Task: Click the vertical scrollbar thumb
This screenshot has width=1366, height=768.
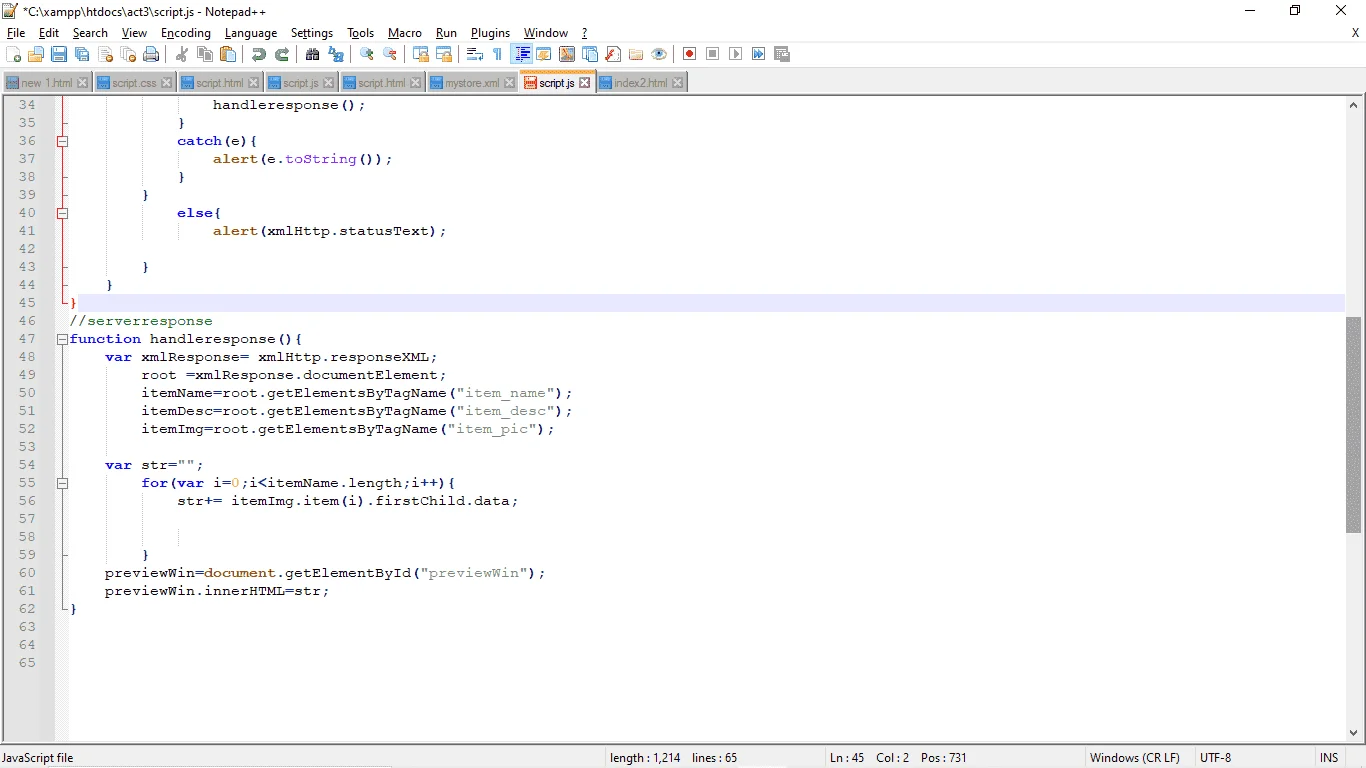Action: pyautogui.click(x=1354, y=425)
